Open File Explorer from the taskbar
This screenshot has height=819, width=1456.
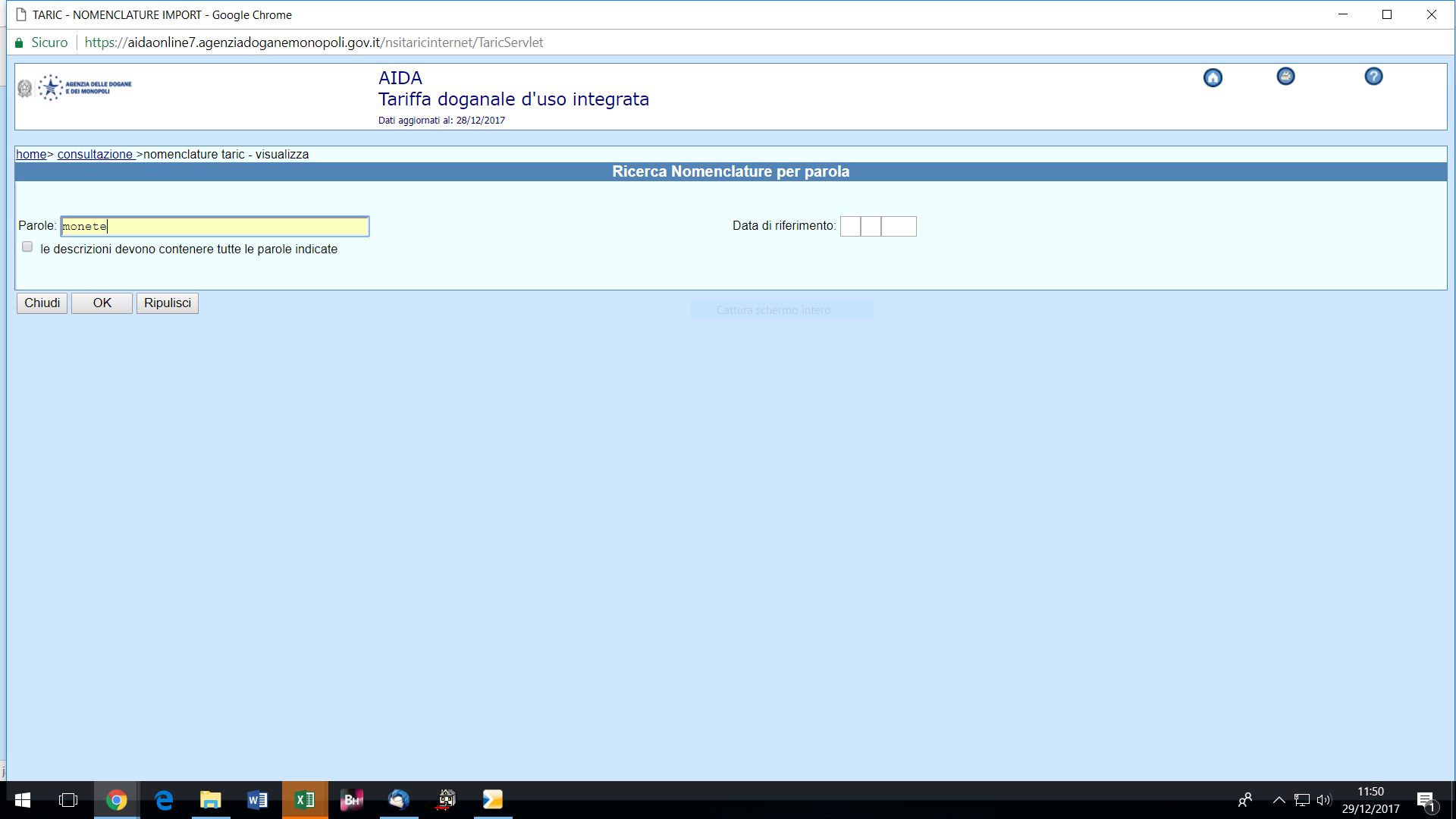pyautogui.click(x=210, y=800)
